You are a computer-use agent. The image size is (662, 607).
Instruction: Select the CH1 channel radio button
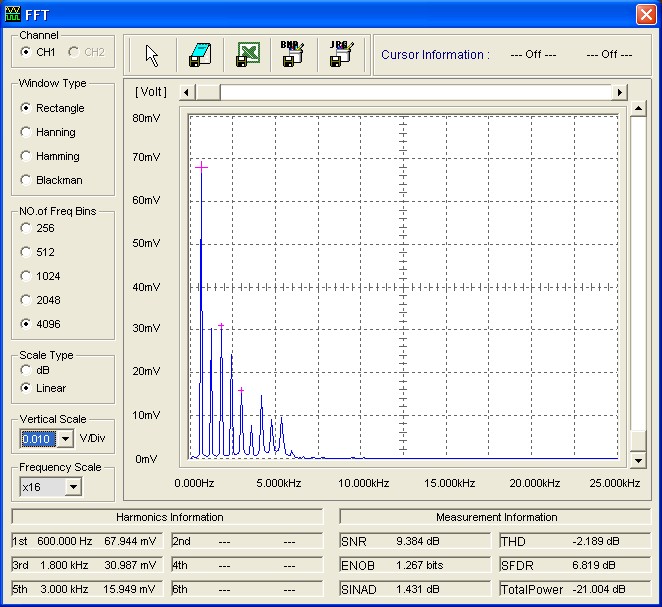26,52
